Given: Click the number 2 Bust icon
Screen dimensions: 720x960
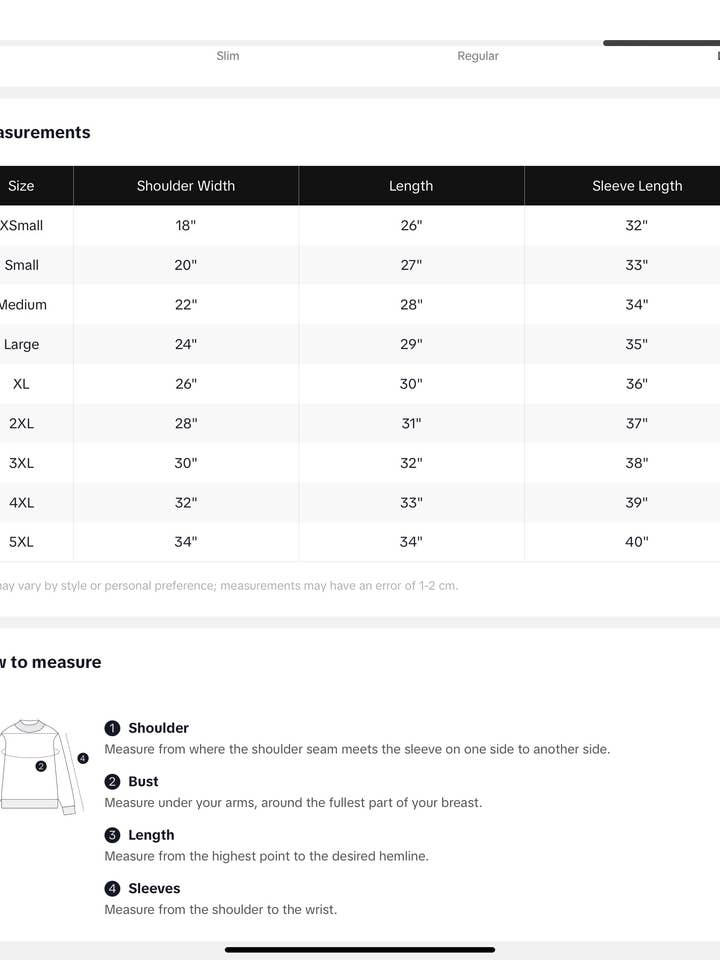Looking at the screenshot, I should point(113,782).
